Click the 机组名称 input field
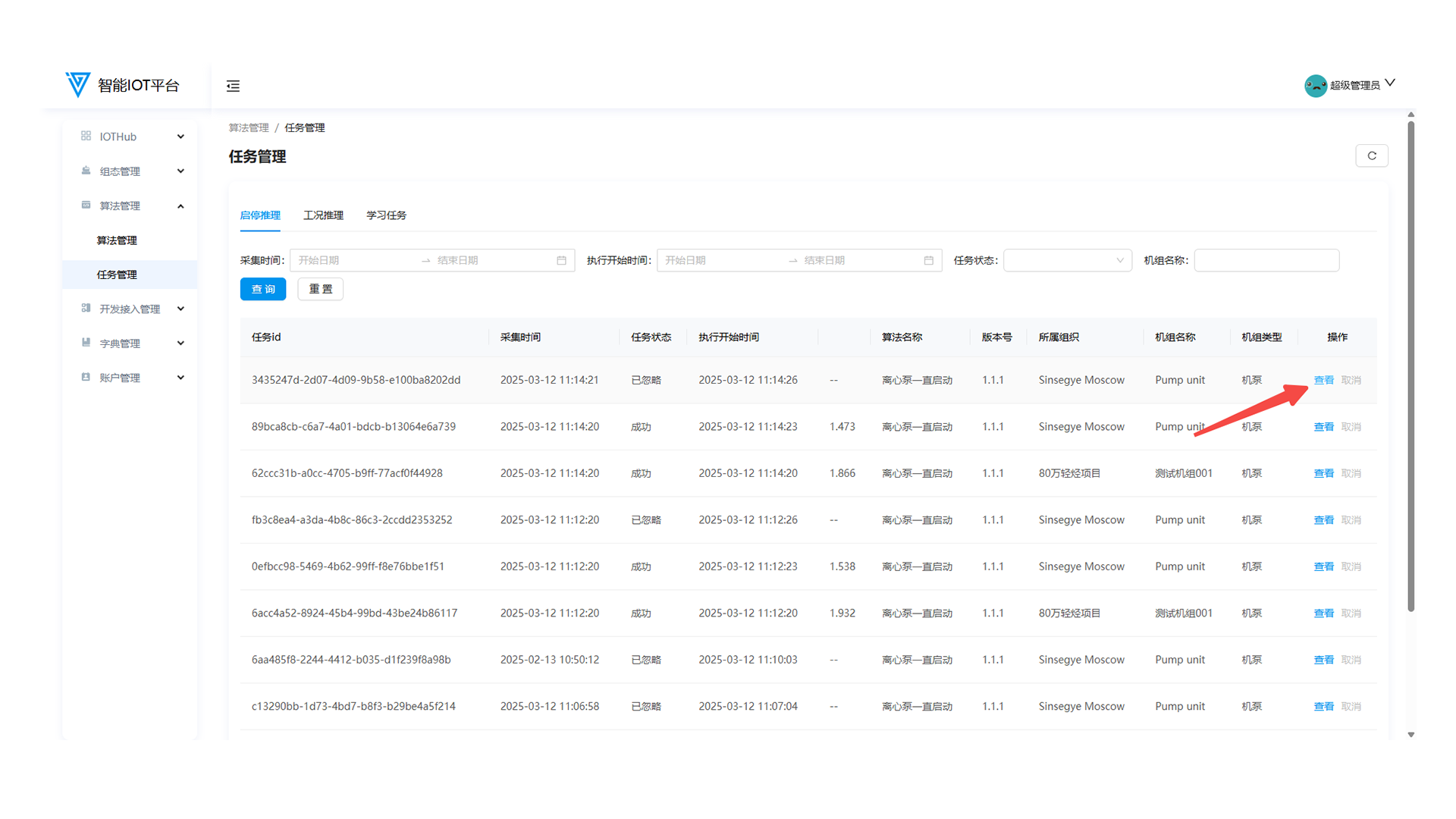Viewport: 1456px width, 819px height. (1266, 260)
